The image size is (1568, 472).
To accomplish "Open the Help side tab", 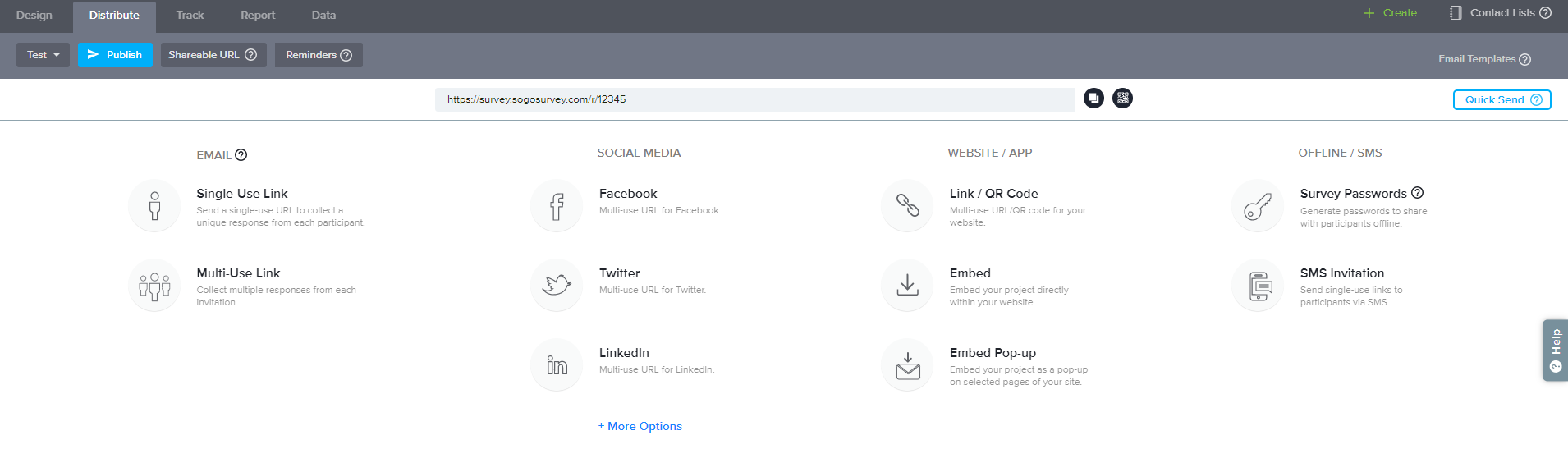I will click(1555, 351).
